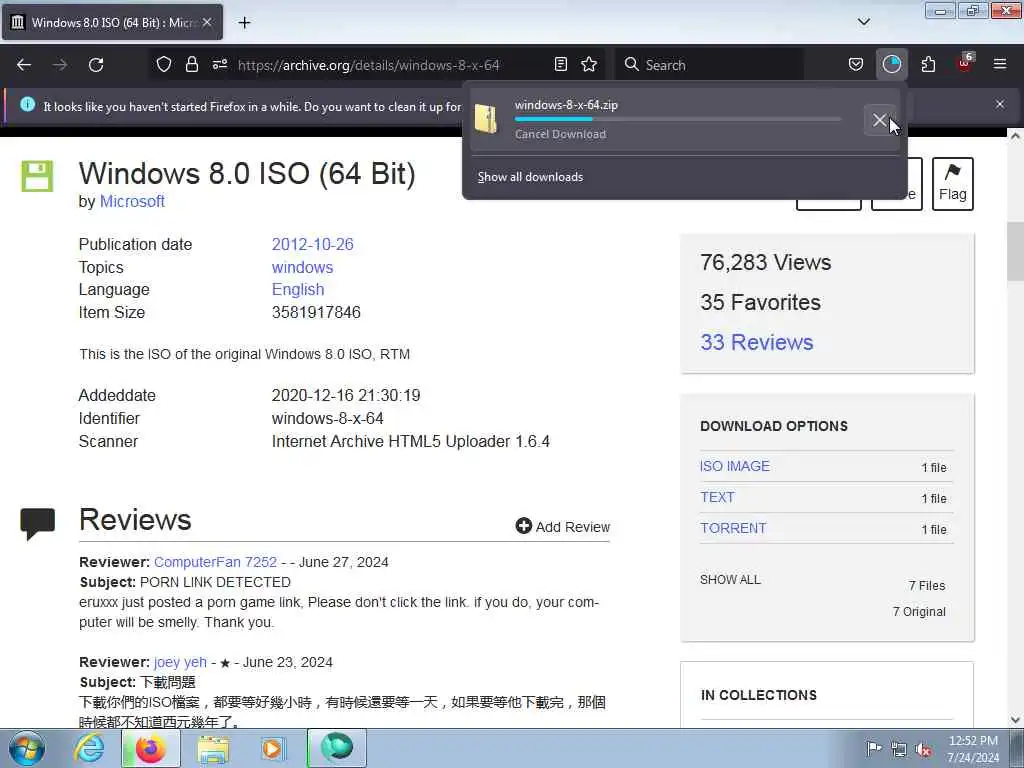Image resolution: width=1024 pixels, height=768 pixels.
Task: Close the Windows 8.0 ISO tab
Action: pos(207,22)
